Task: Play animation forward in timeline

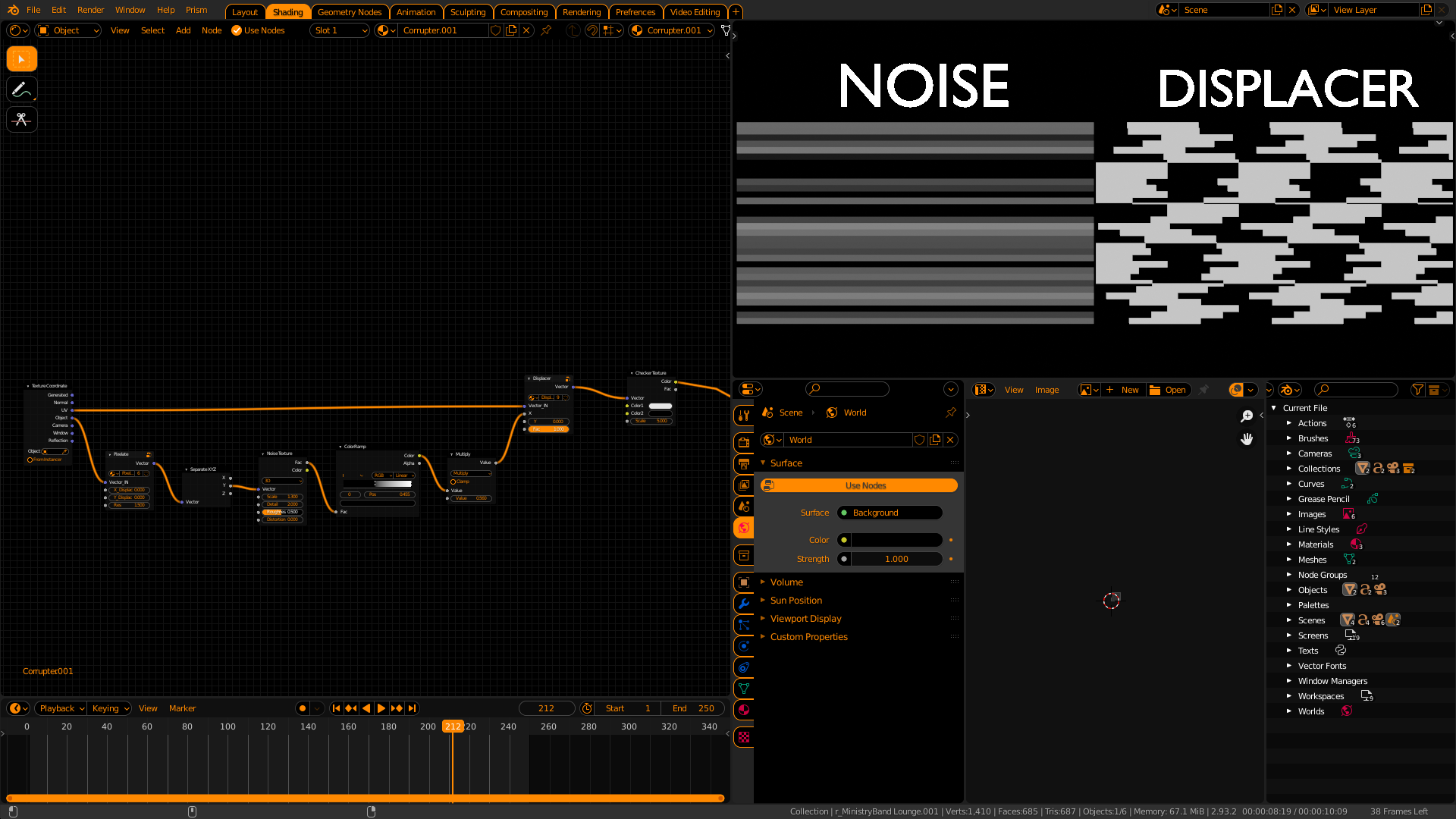Action: 381,708
